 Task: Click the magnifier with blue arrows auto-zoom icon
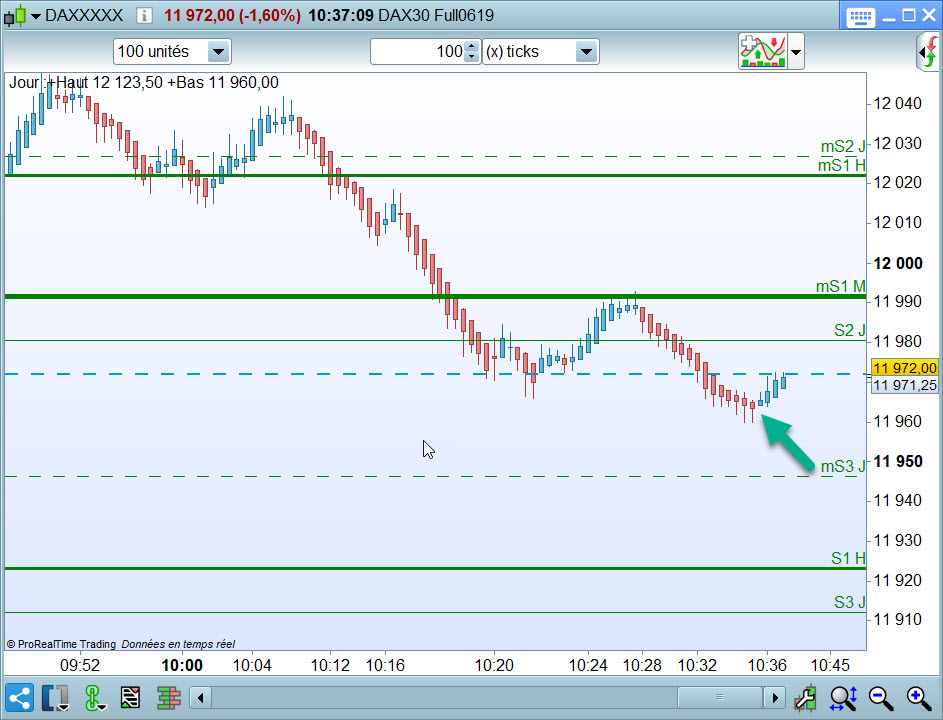pos(844,698)
